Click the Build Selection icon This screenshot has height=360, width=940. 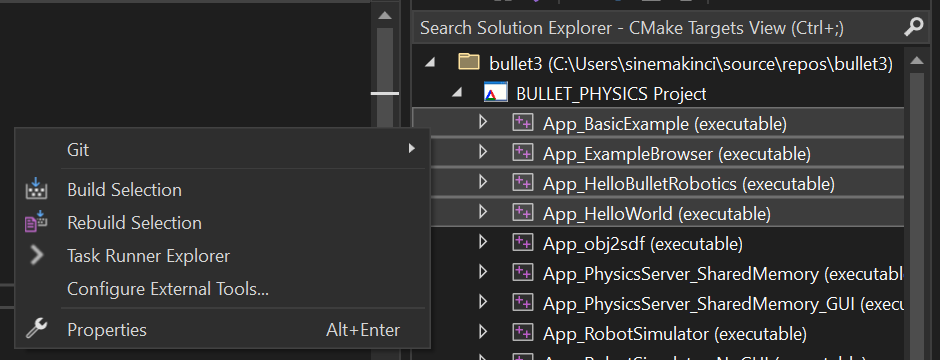click(36, 189)
